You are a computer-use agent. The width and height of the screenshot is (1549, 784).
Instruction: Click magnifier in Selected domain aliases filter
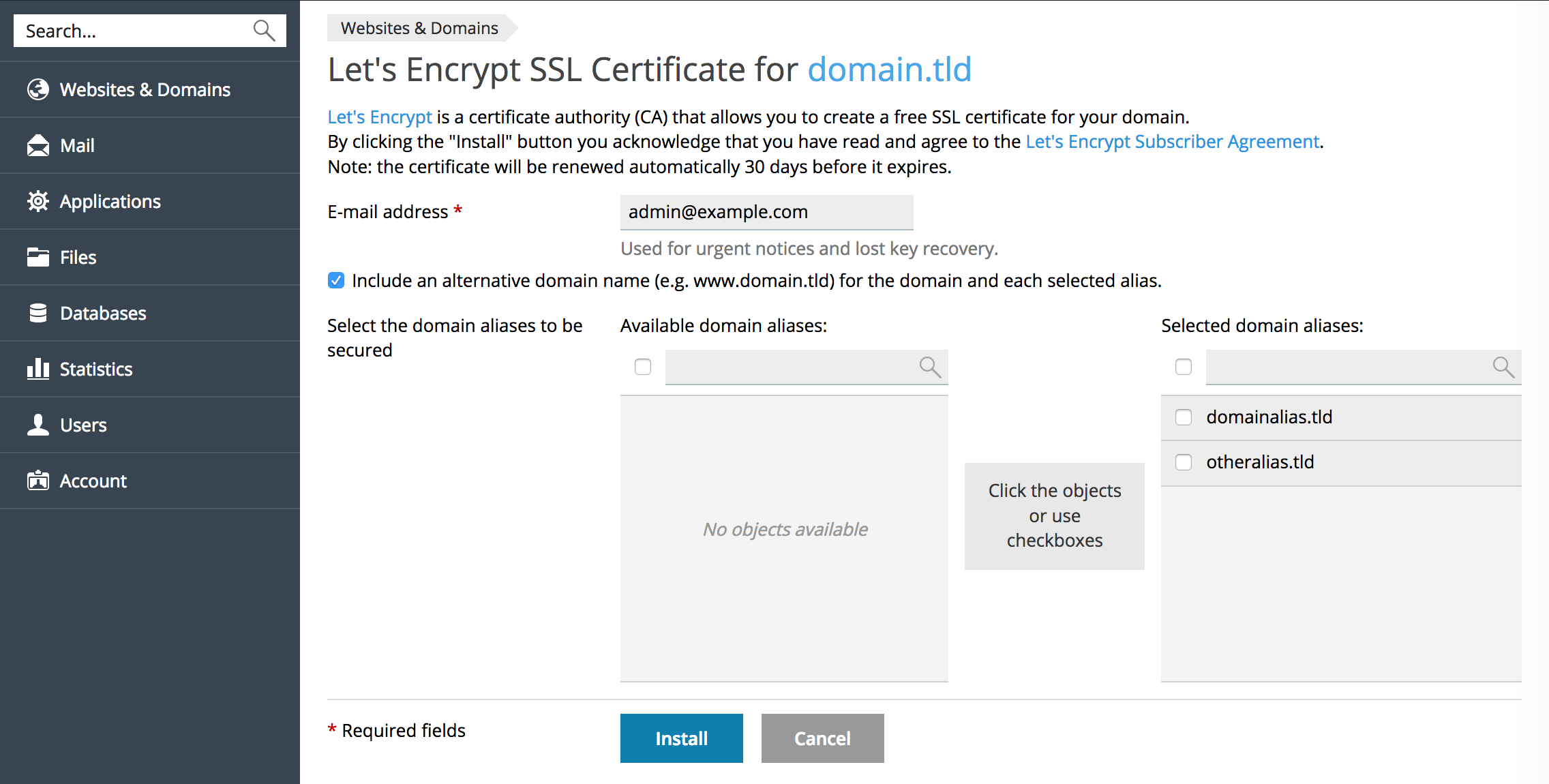[1503, 367]
